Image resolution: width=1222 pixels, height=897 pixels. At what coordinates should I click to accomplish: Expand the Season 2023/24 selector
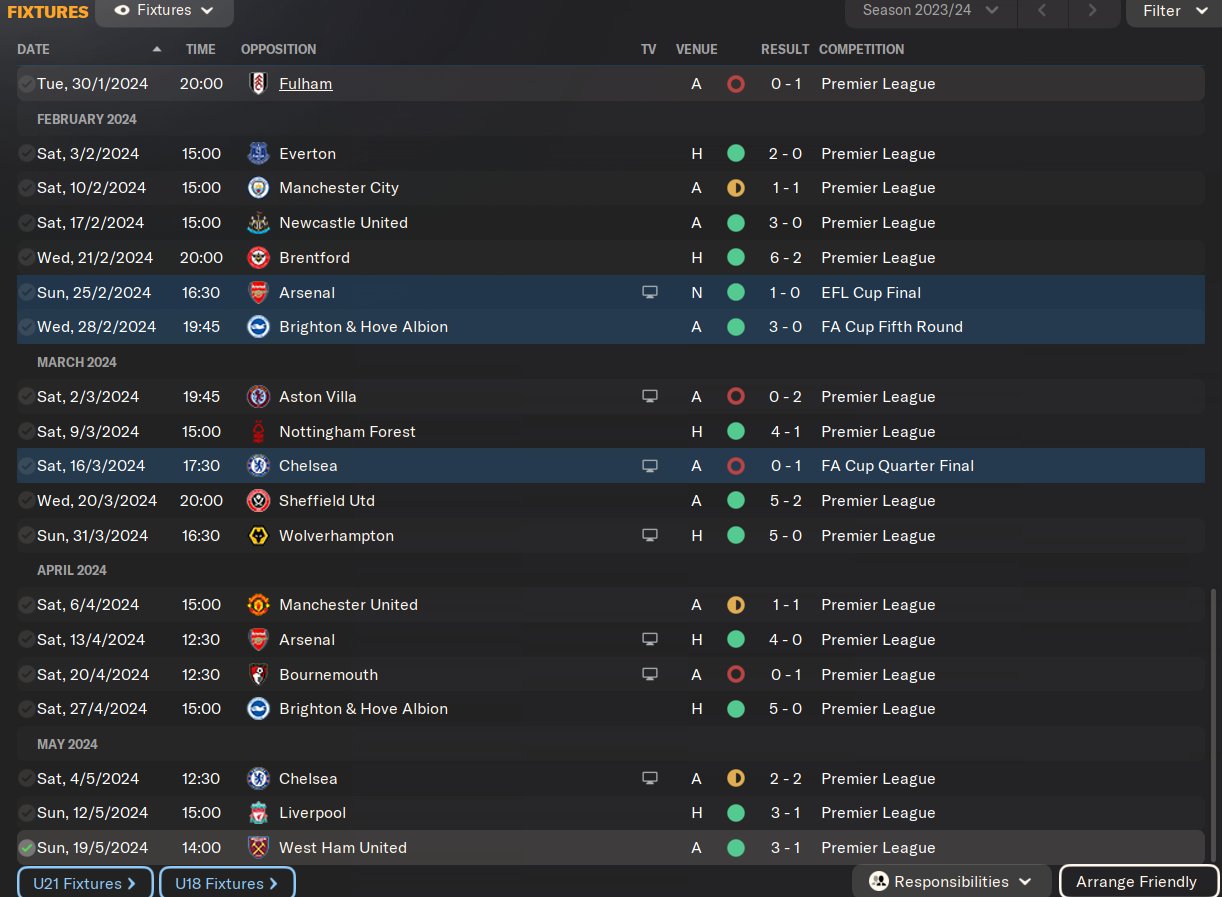(930, 11)
